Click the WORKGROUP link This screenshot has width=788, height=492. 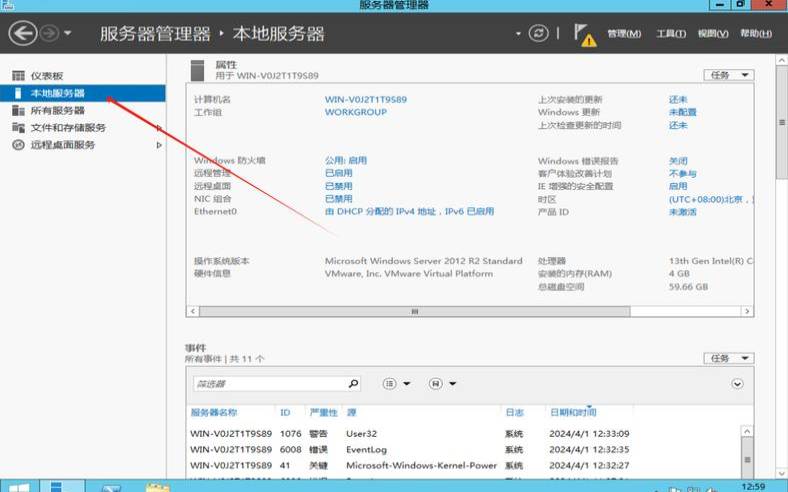coord(356,112)
